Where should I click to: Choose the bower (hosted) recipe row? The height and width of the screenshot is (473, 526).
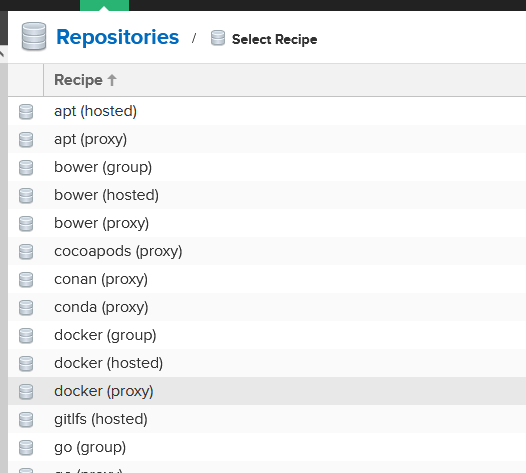[267, 195]
